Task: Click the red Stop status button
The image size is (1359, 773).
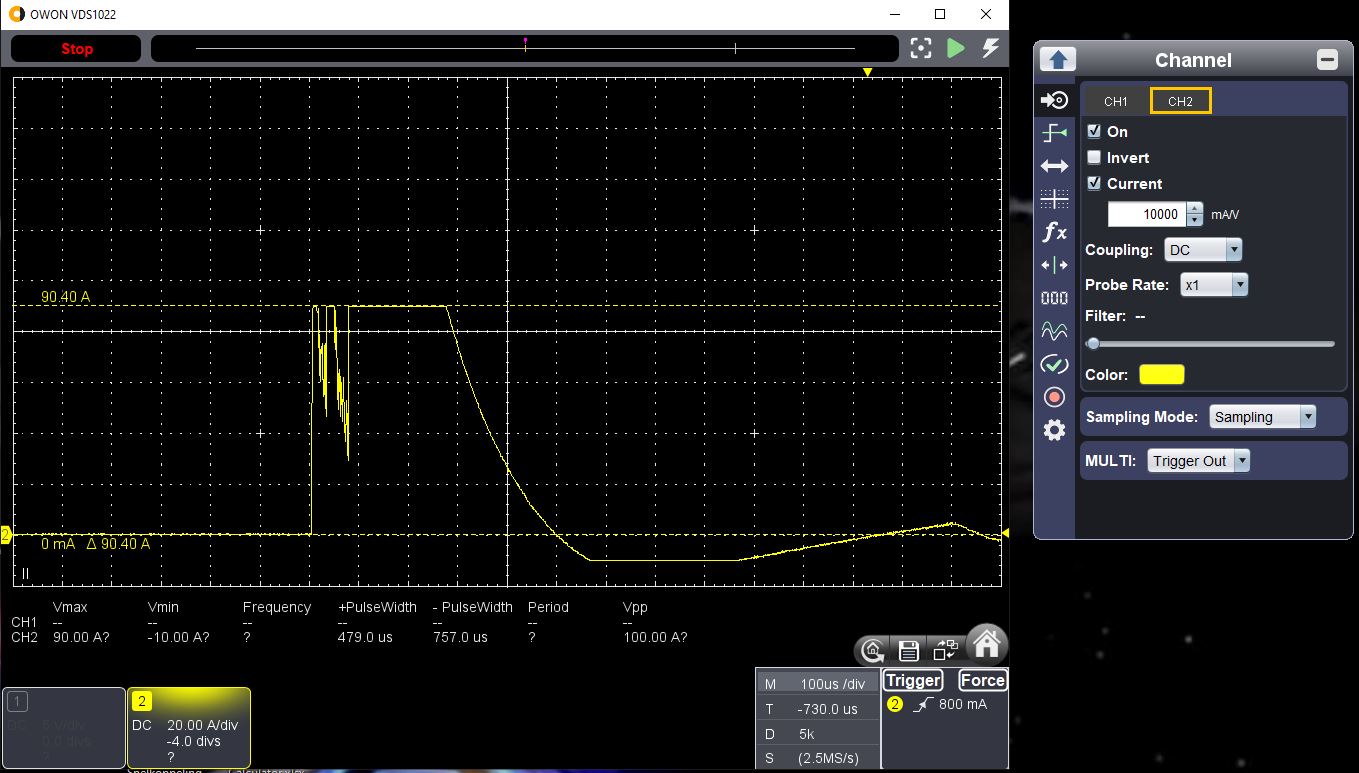Action: click(76, 48)
